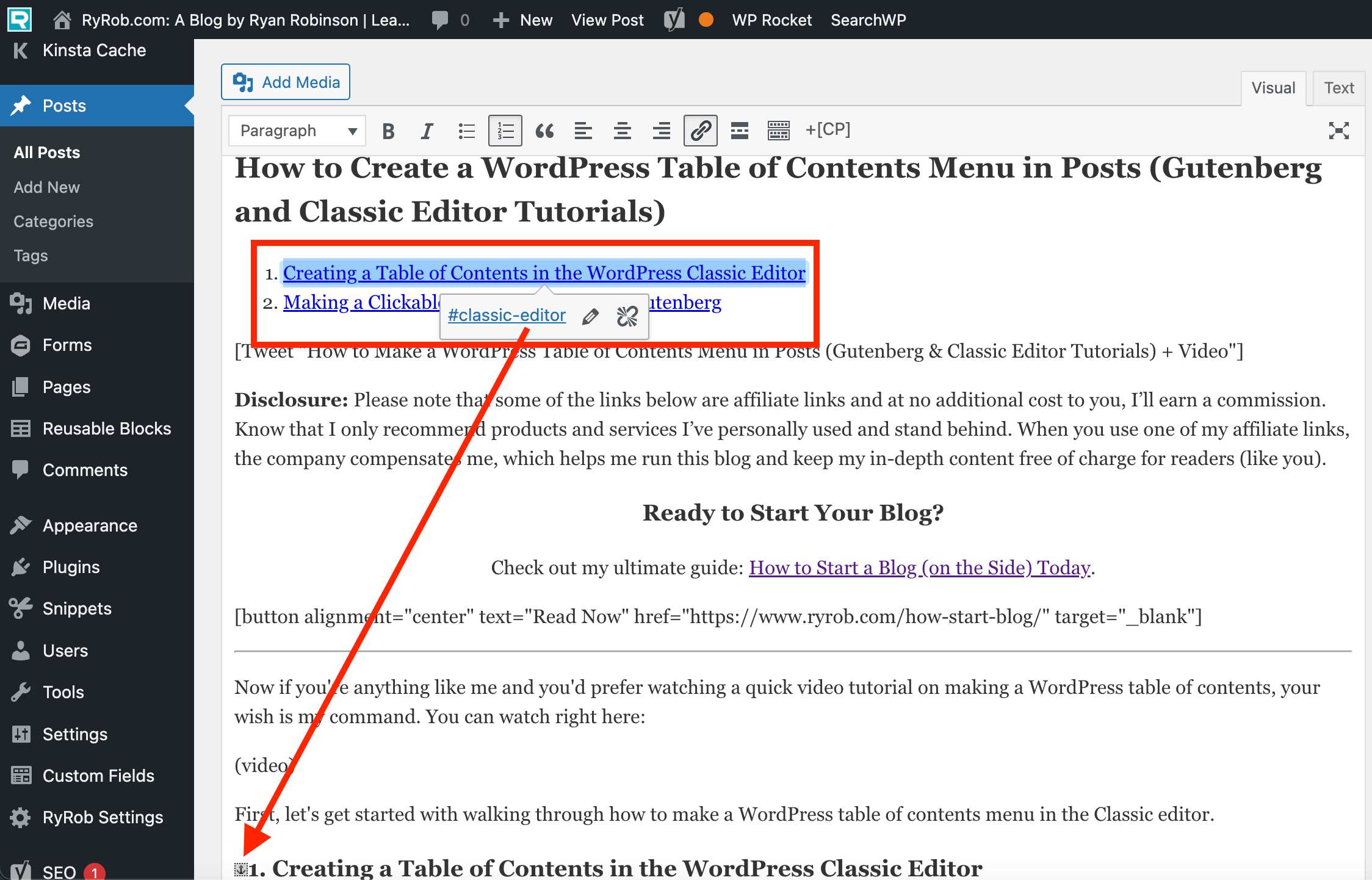Viewport: 1372px width, 880px height.
Task: Select the Insert/edit link tool
Action: pyautogui.click(x=700, y=130)
